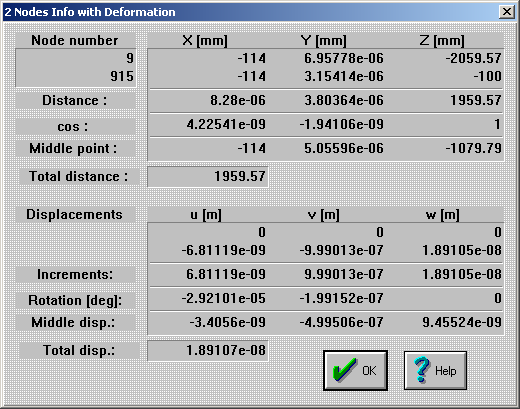
Task: Click the Rotation X value -2.92101e-05
Action: tap(224, 298)
